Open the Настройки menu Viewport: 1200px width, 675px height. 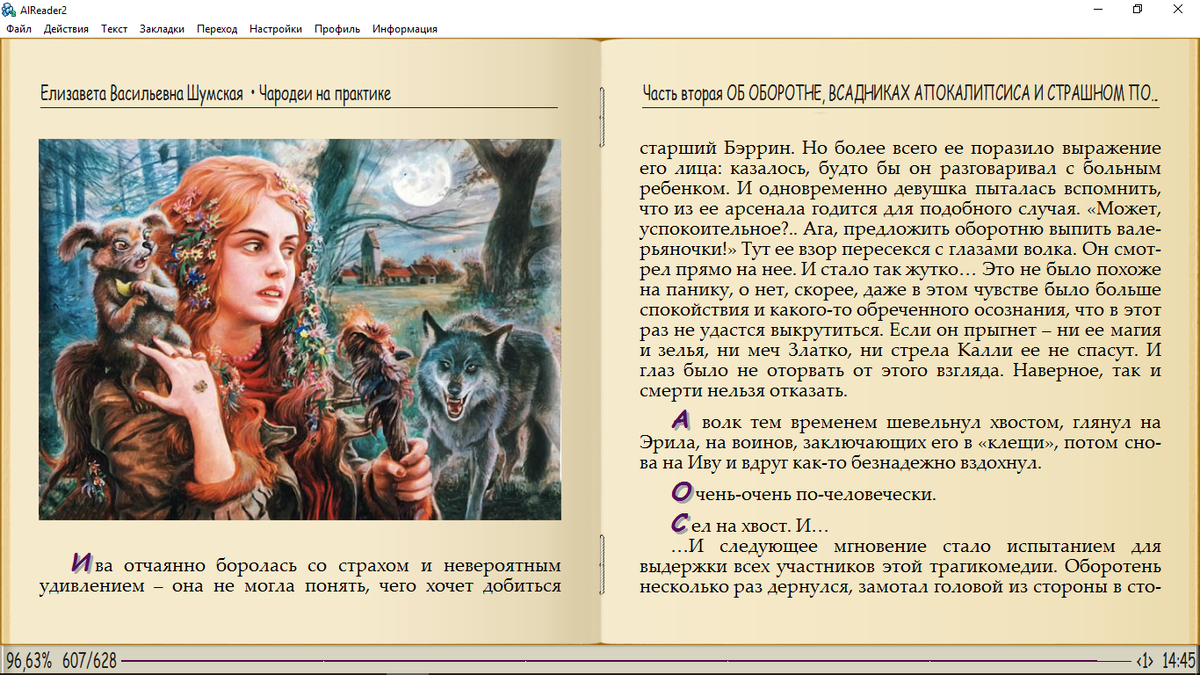tap(274, 29)
